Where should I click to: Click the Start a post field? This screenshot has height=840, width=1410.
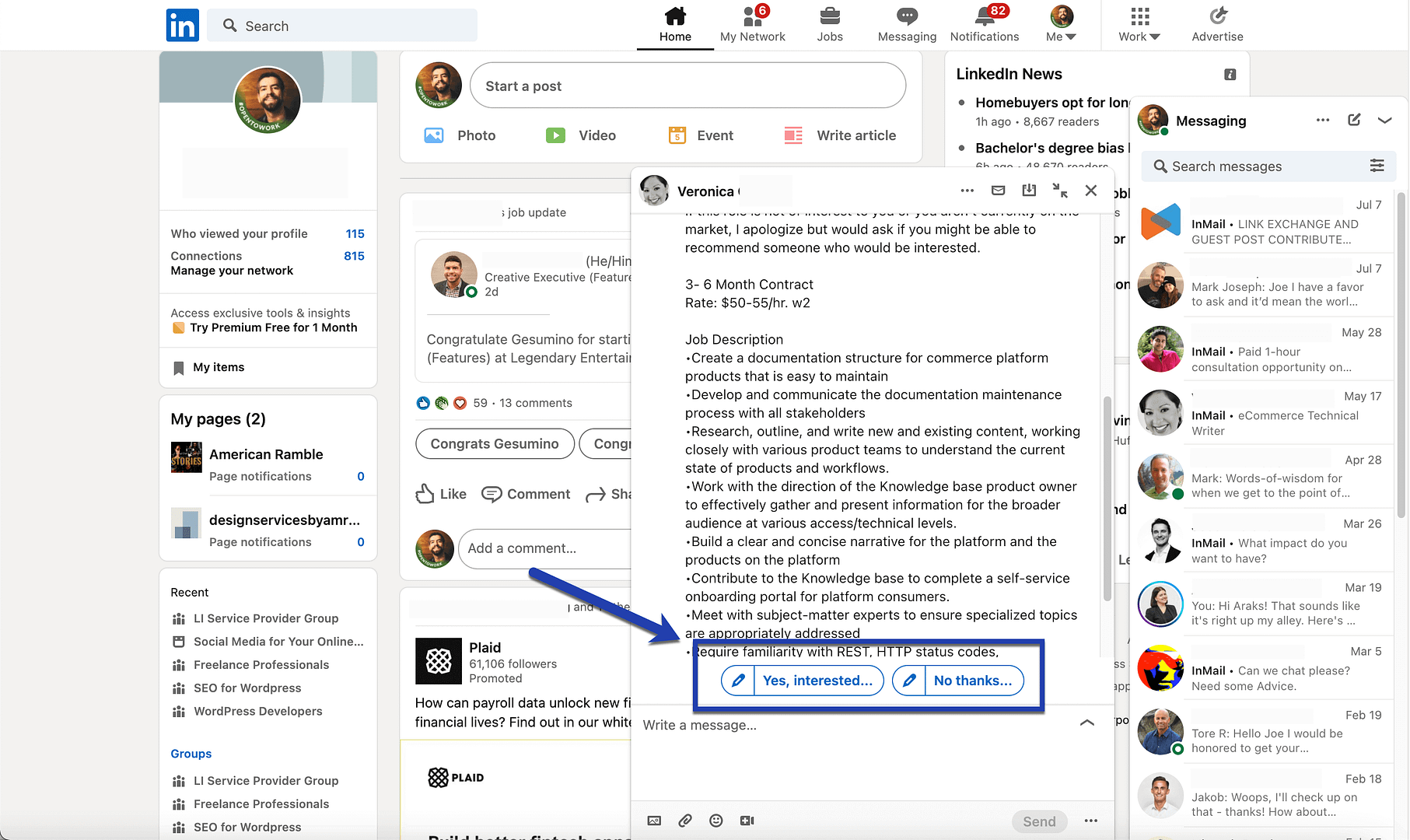coord(688,86)
